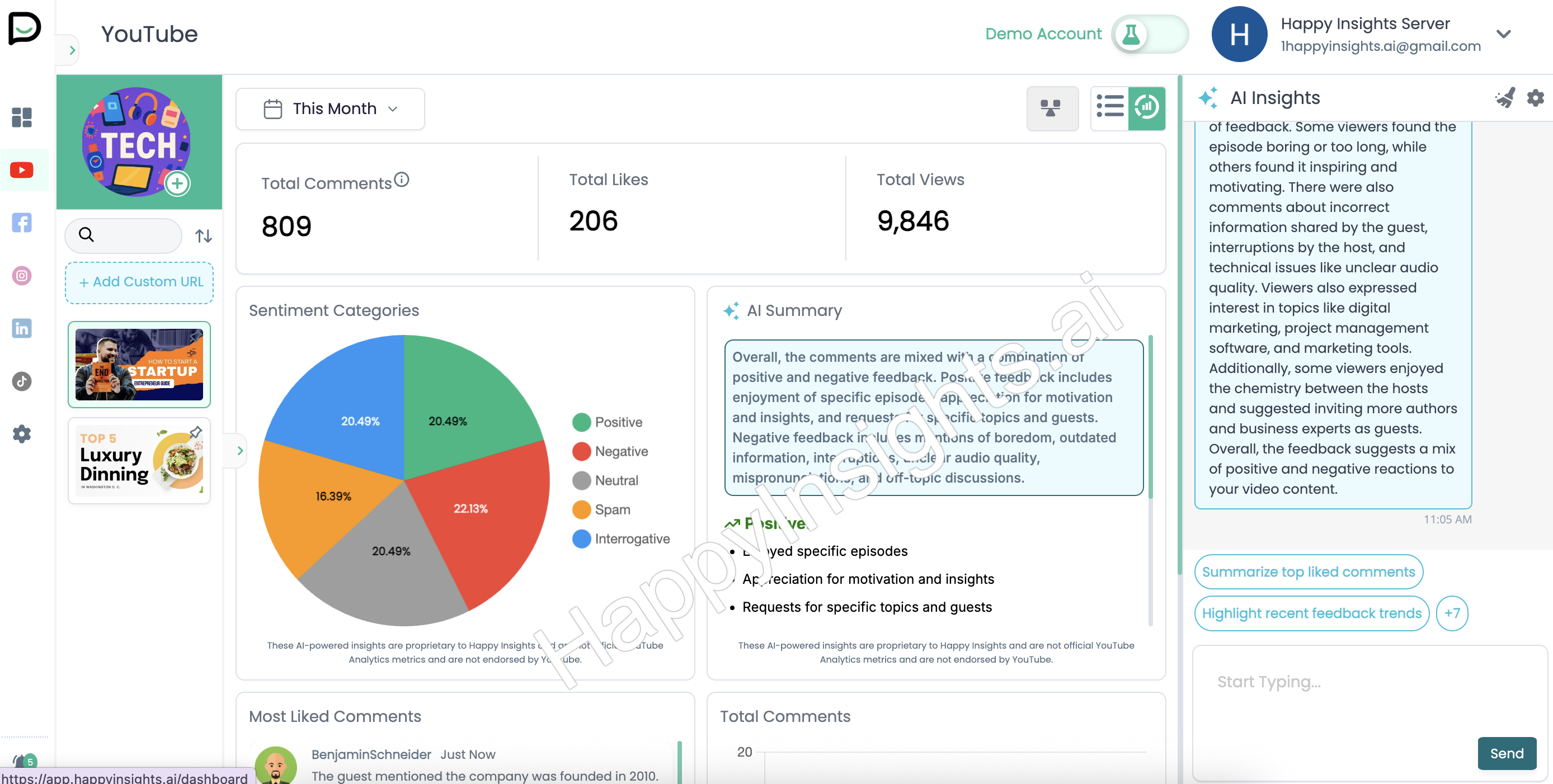The image size is (1553, 784).
Task: Switch to Facebook insights in the sidebar
Action: [x=22, y=223]
